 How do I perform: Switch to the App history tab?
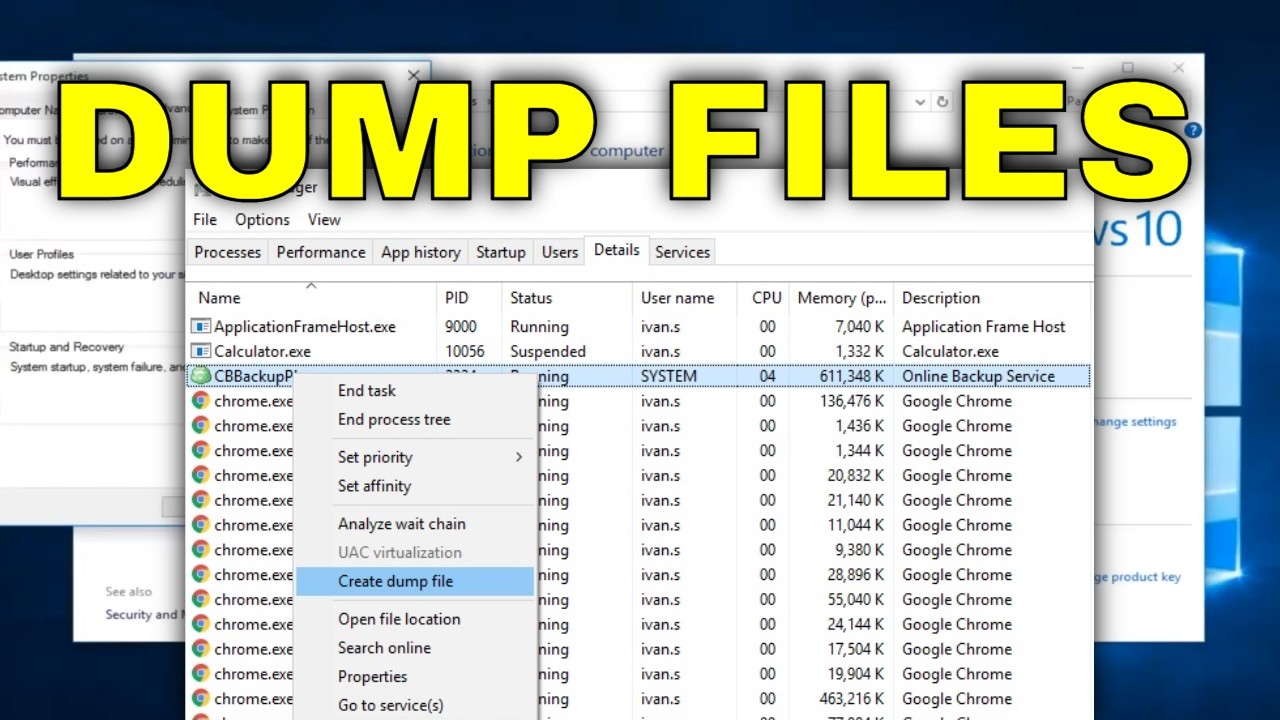tap(421, 252)
